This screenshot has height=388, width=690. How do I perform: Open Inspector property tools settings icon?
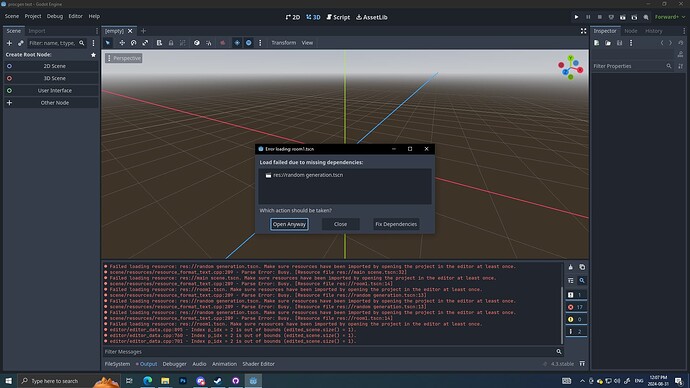coord(681,66)
